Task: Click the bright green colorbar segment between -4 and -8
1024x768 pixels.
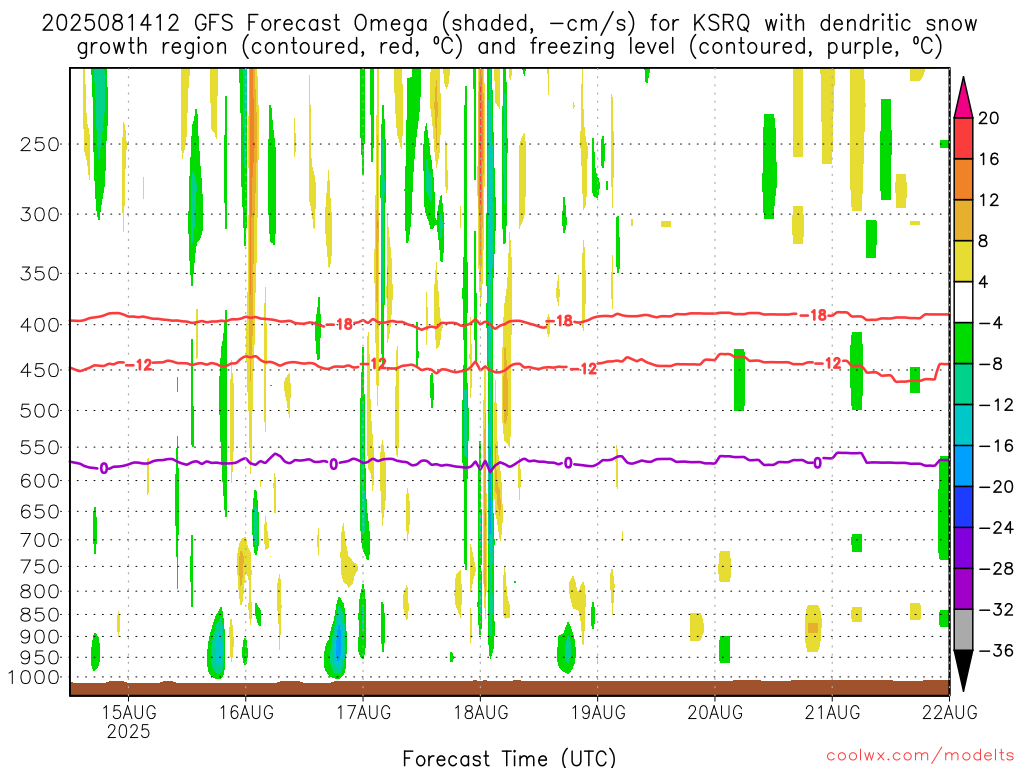Action: [963, 344]
